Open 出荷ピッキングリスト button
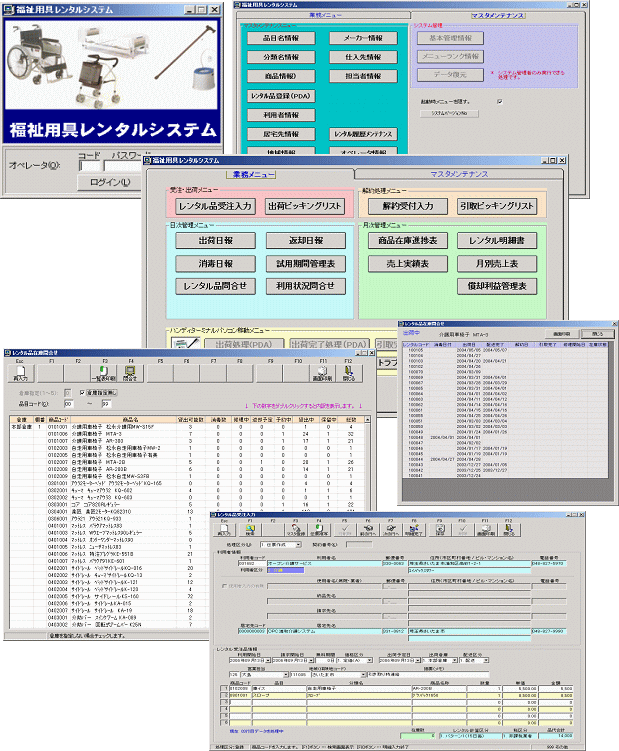This screenshot has width=619, height=751. [305, 206]
